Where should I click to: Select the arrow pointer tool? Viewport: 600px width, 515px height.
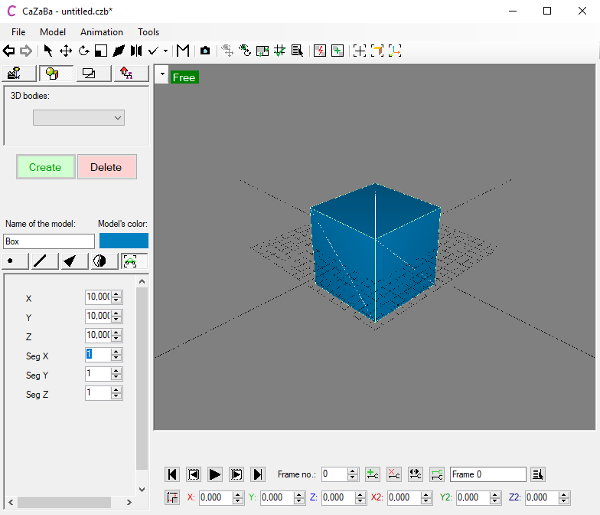tap(48, 50)
